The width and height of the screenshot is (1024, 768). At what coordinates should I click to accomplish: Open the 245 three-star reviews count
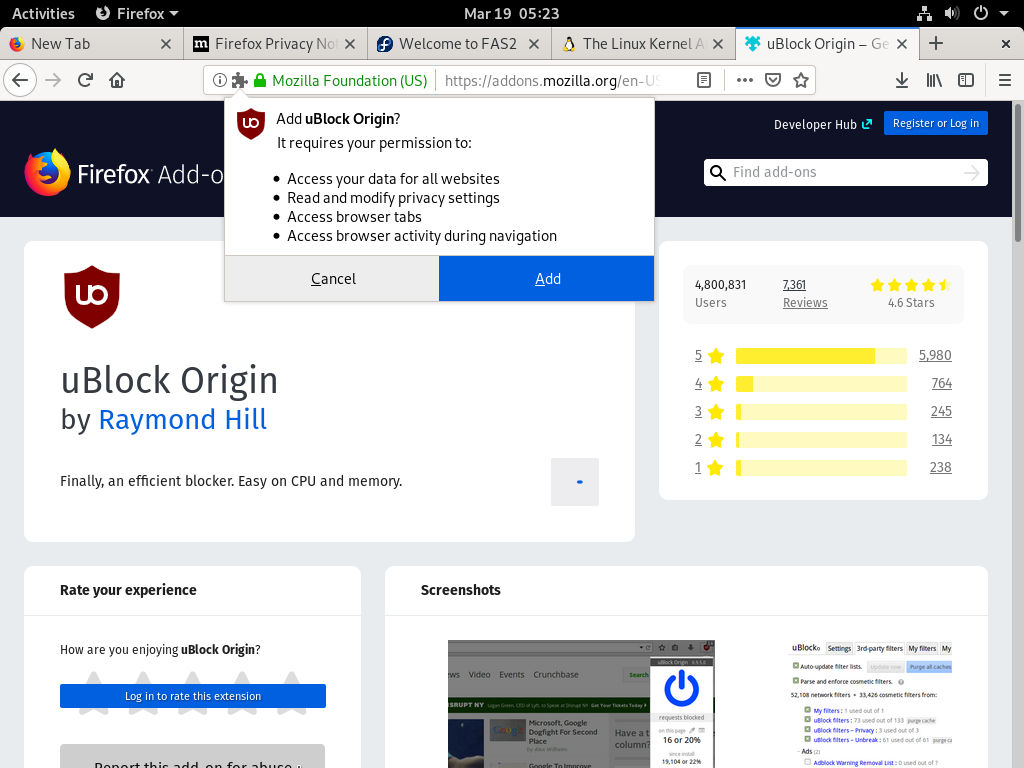(x=941, y=411)
